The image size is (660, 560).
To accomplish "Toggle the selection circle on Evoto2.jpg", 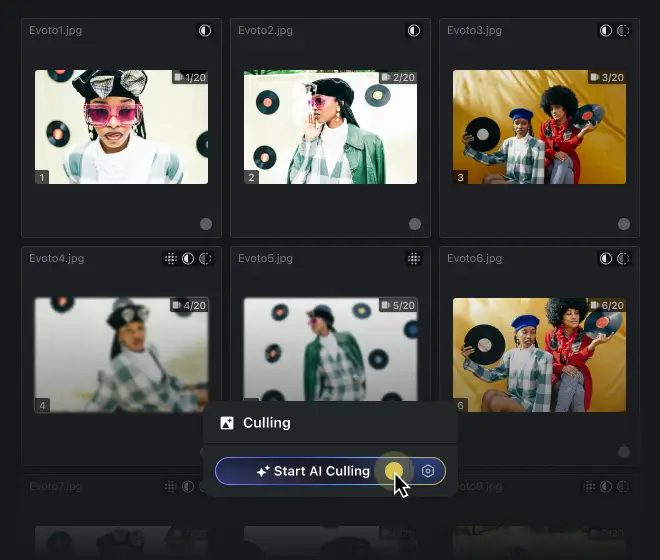I will point(414,224).
